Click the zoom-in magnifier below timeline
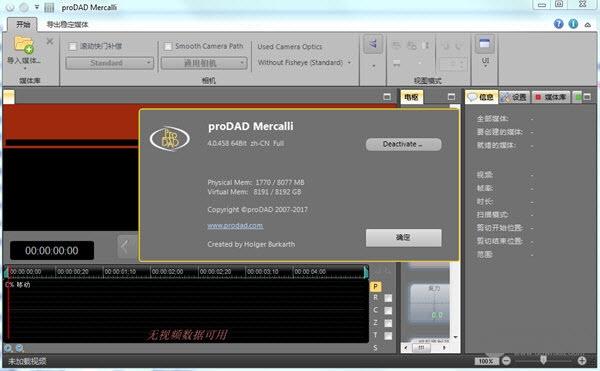This screenshot has width=600, height=371. [8, 348]
